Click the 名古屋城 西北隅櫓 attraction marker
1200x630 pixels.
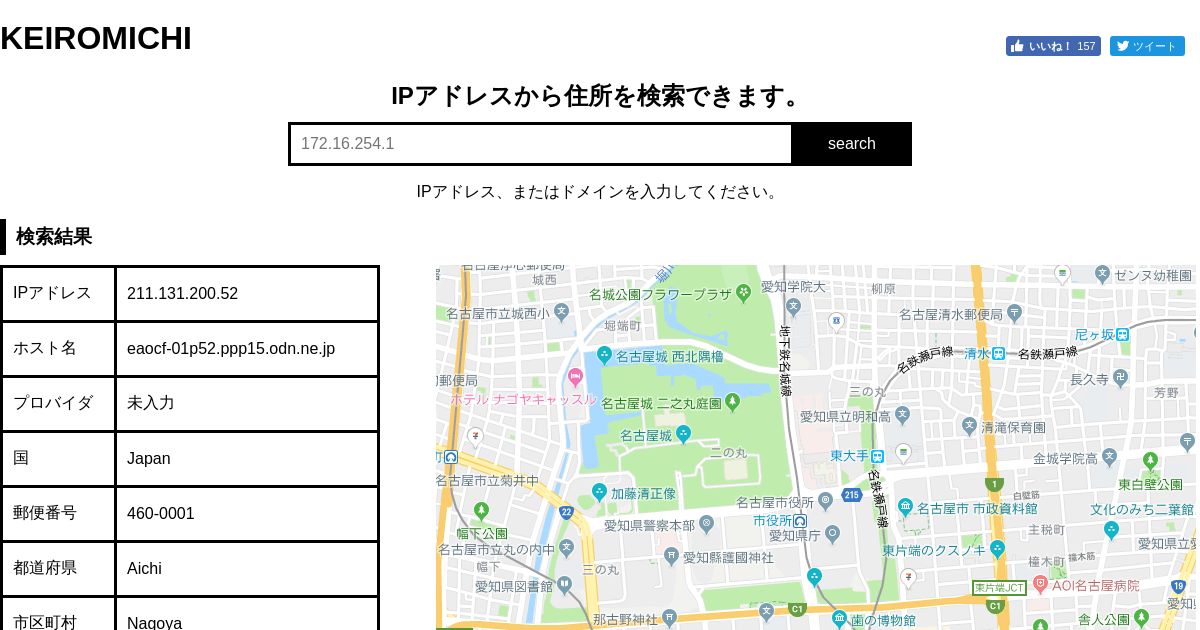(604, 355)
